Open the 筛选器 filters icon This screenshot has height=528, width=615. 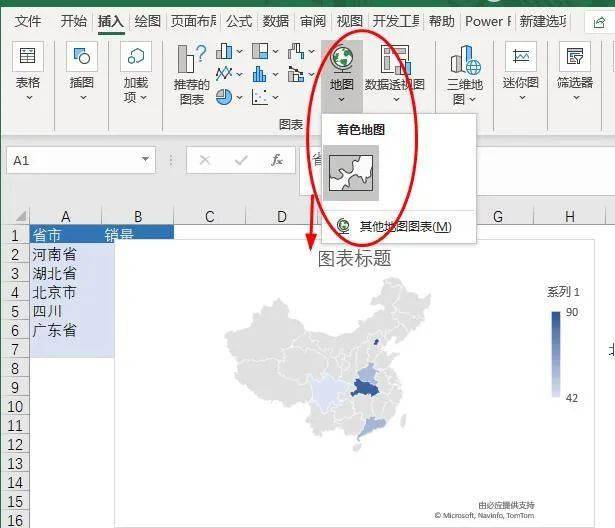(575, 56)
